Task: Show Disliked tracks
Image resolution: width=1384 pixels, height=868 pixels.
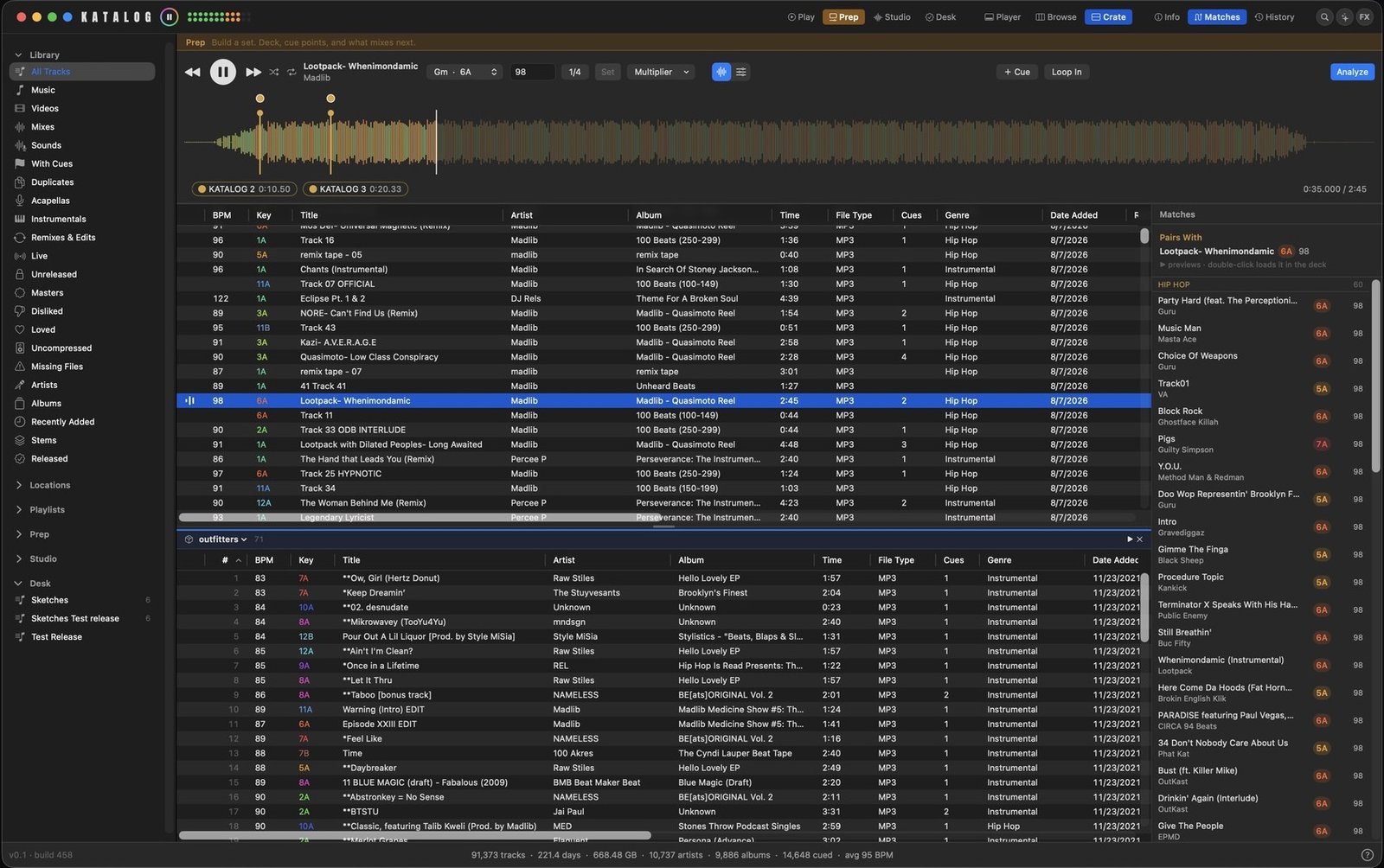Action: tap(82, 311)
